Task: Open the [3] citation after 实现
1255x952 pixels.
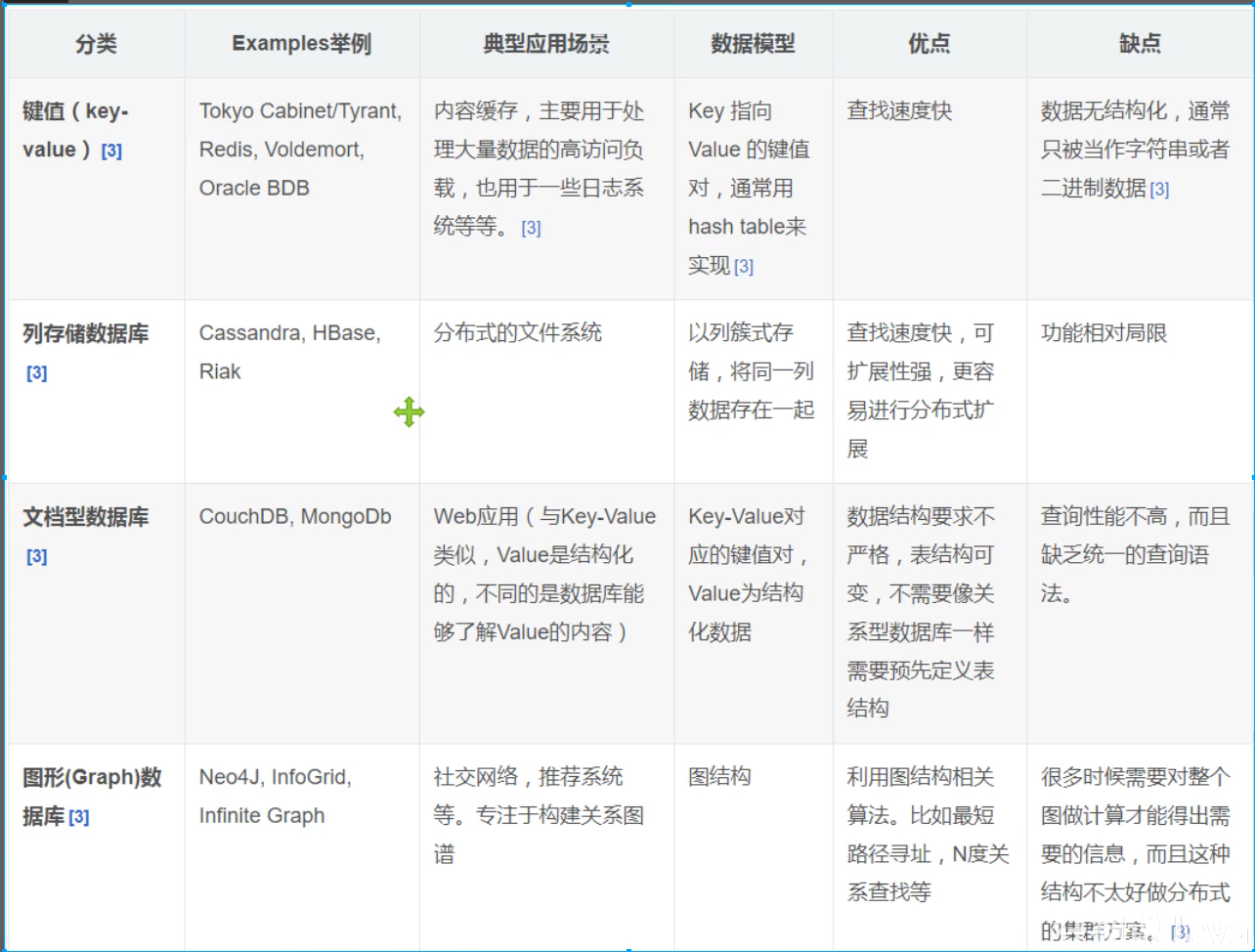Action: (744, 266)
